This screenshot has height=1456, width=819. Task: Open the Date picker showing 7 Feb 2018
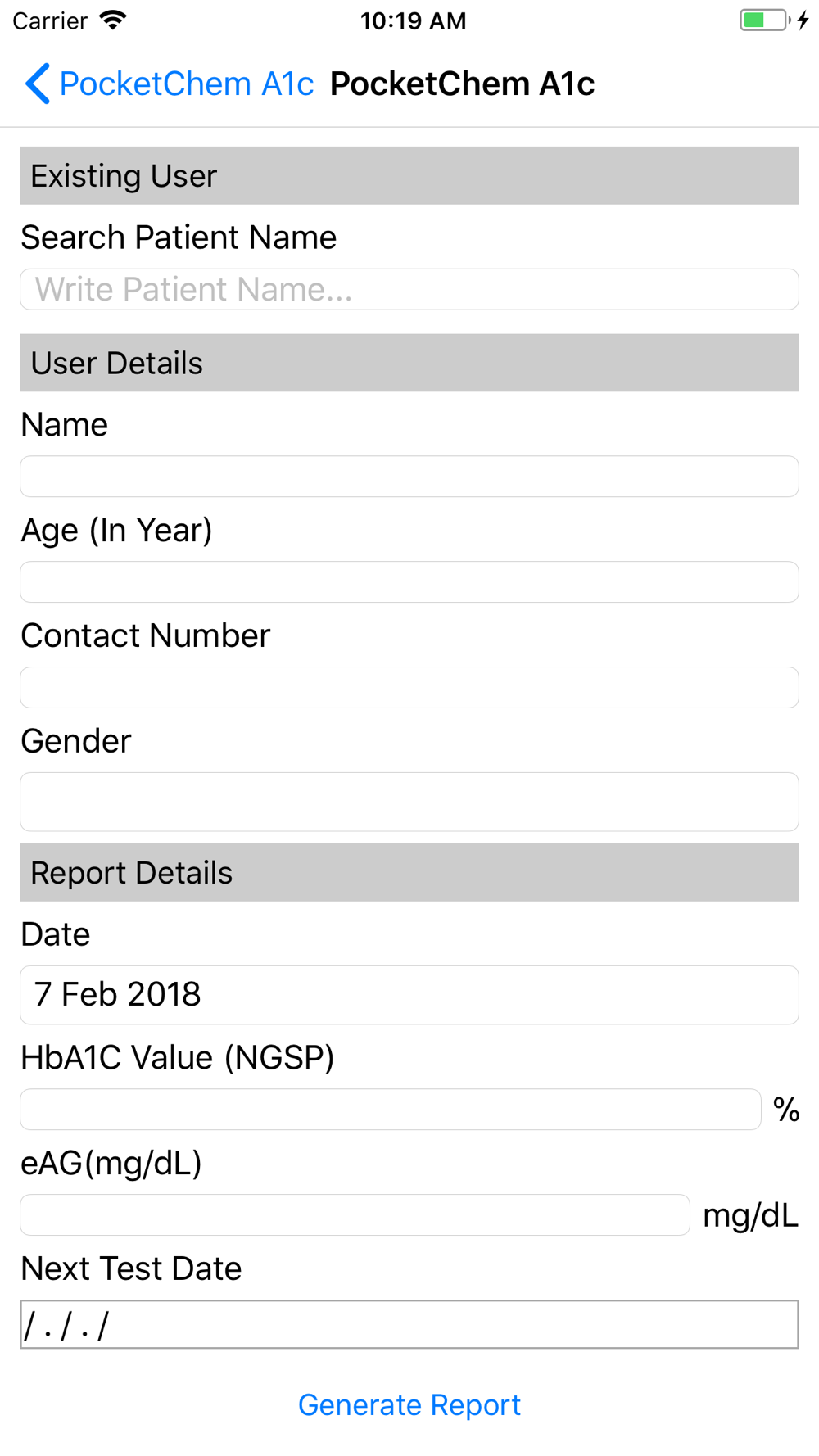coord(409,995)
